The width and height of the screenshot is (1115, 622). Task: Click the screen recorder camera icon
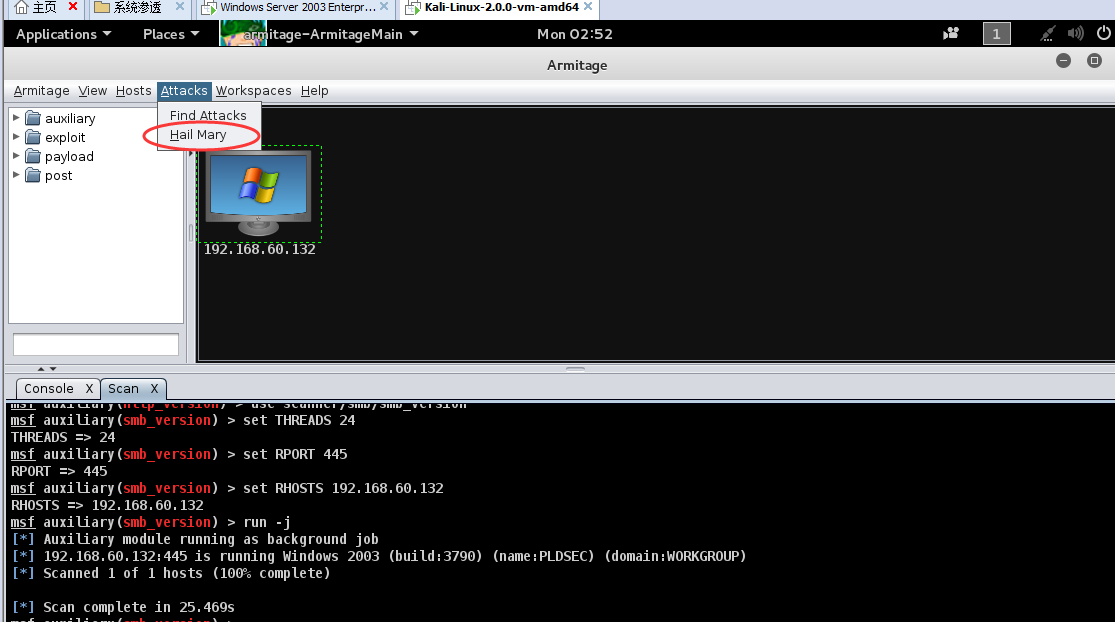click(x=951, y=34)
